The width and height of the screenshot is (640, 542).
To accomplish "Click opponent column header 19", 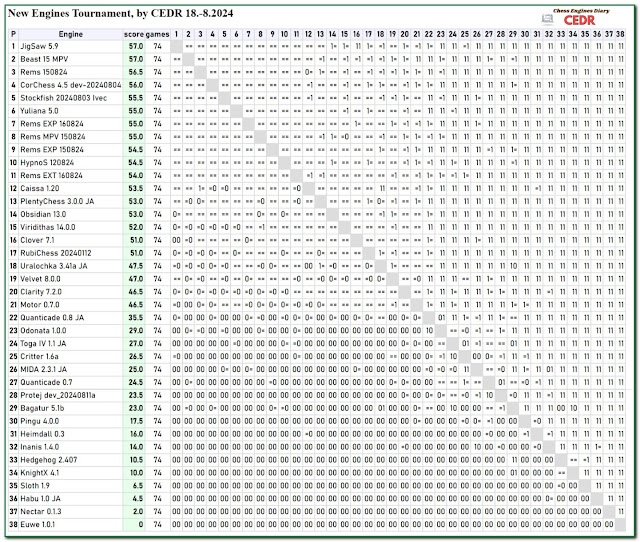I will [x=392, y=34].
